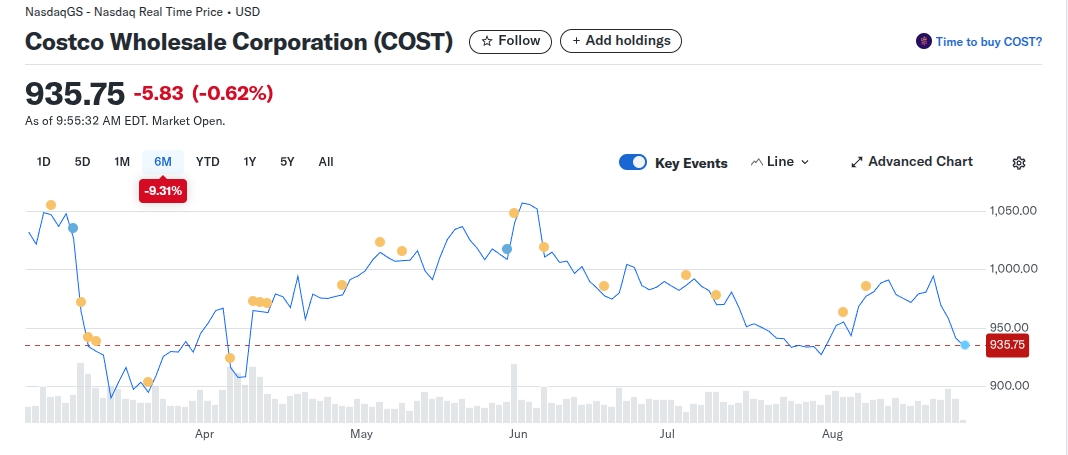
Task: Click the Advanced Chart expand icon
Action: (x=856, y=162)
